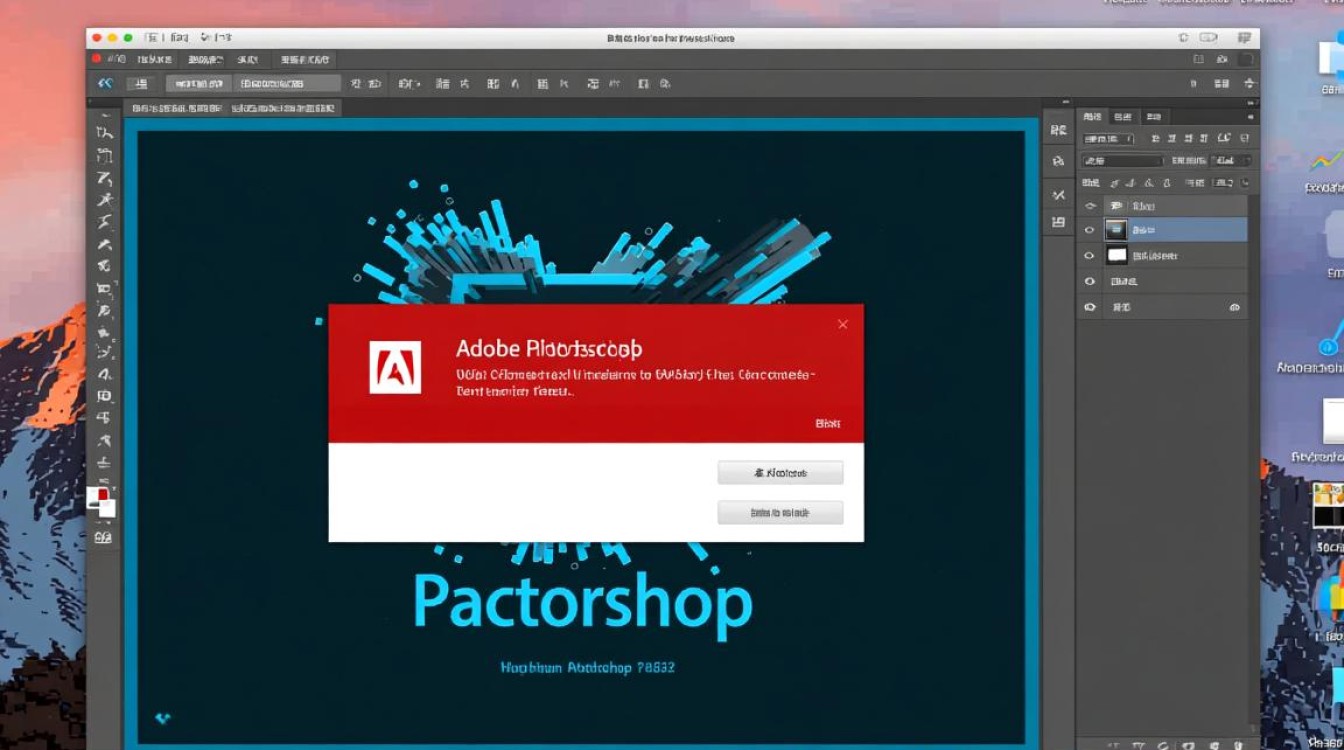Screen dimensions: 1344x750
Task: Click the small cyan icon at the canvas bottom-left
Action: pyautogui.click(x=163, y=718)
